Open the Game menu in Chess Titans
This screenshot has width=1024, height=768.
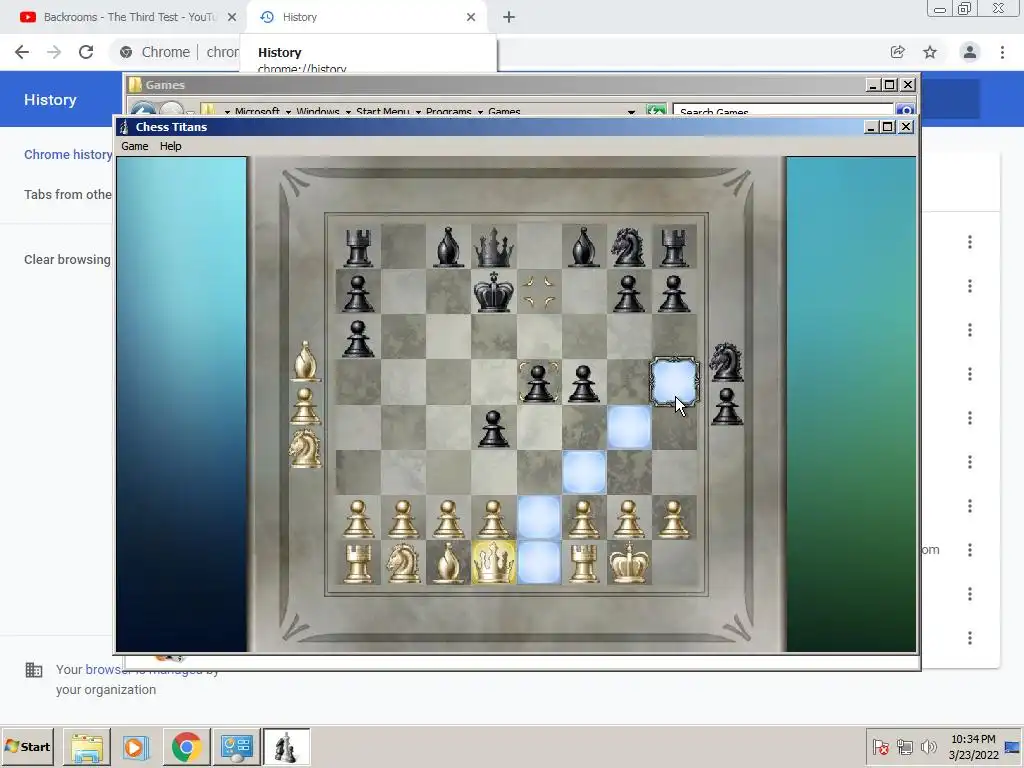pyautogui.click(x=135, y=146)
